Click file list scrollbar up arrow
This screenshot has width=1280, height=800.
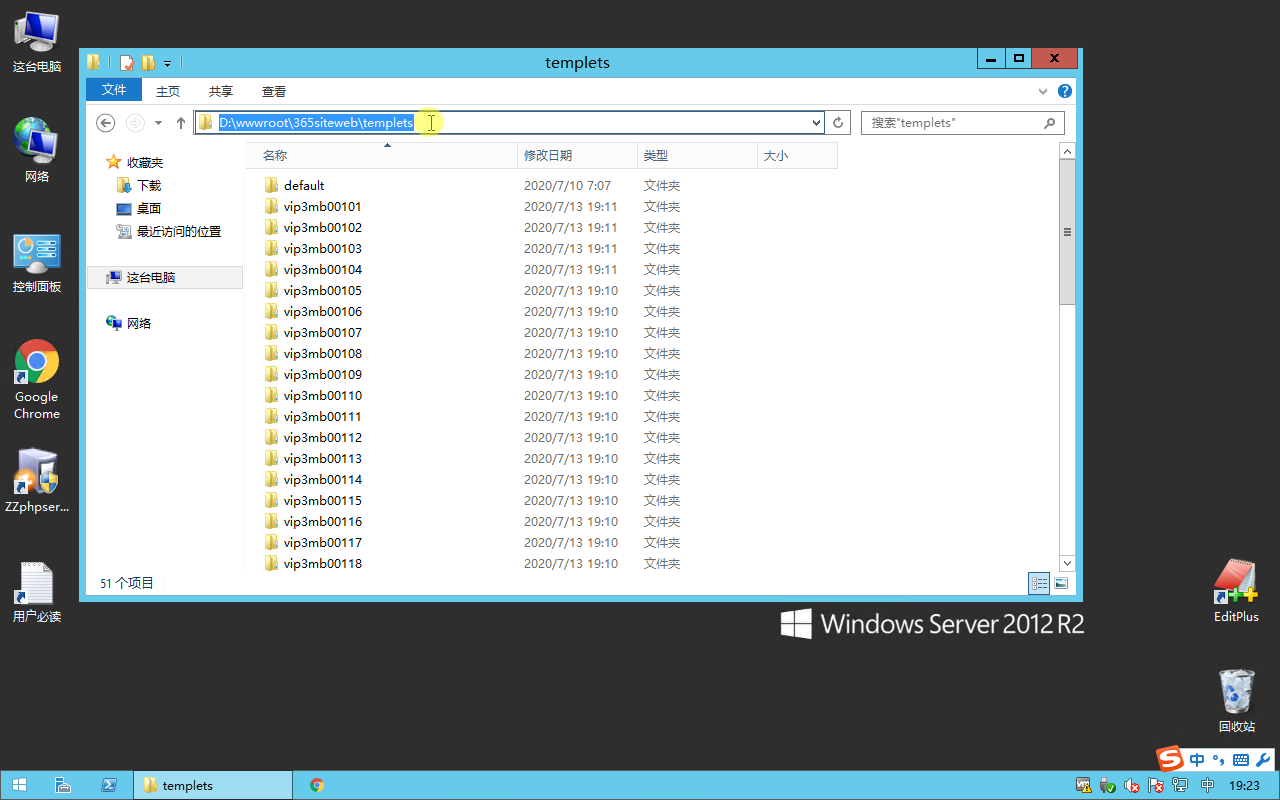click(1067, 151)
